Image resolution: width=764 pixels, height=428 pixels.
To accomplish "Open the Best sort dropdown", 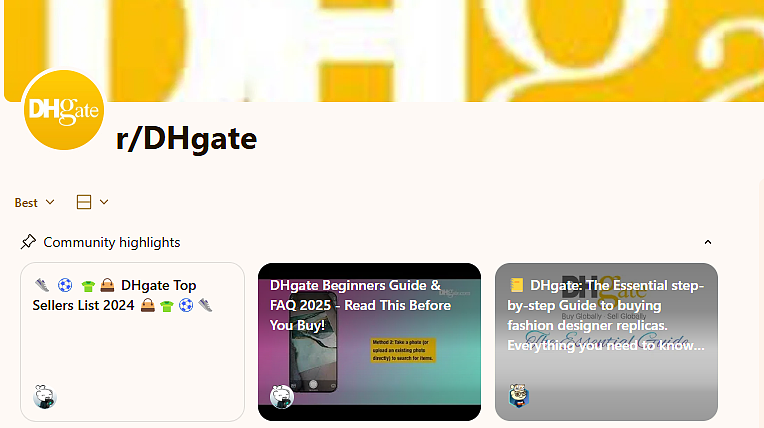I will (34, 202).
